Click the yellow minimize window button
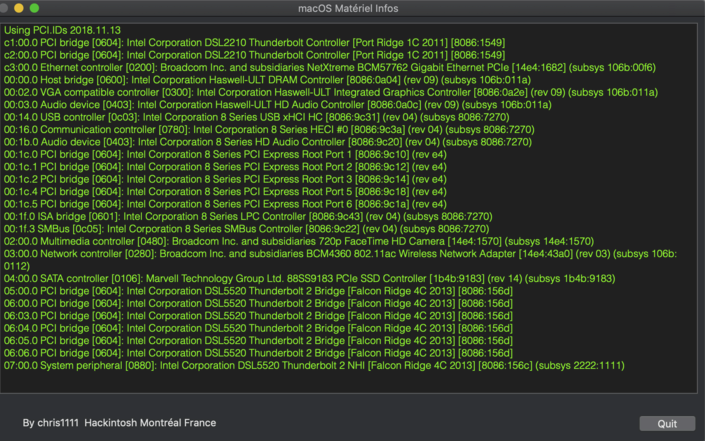The height and width of the screenshot is (441, 705). point(19,8)
